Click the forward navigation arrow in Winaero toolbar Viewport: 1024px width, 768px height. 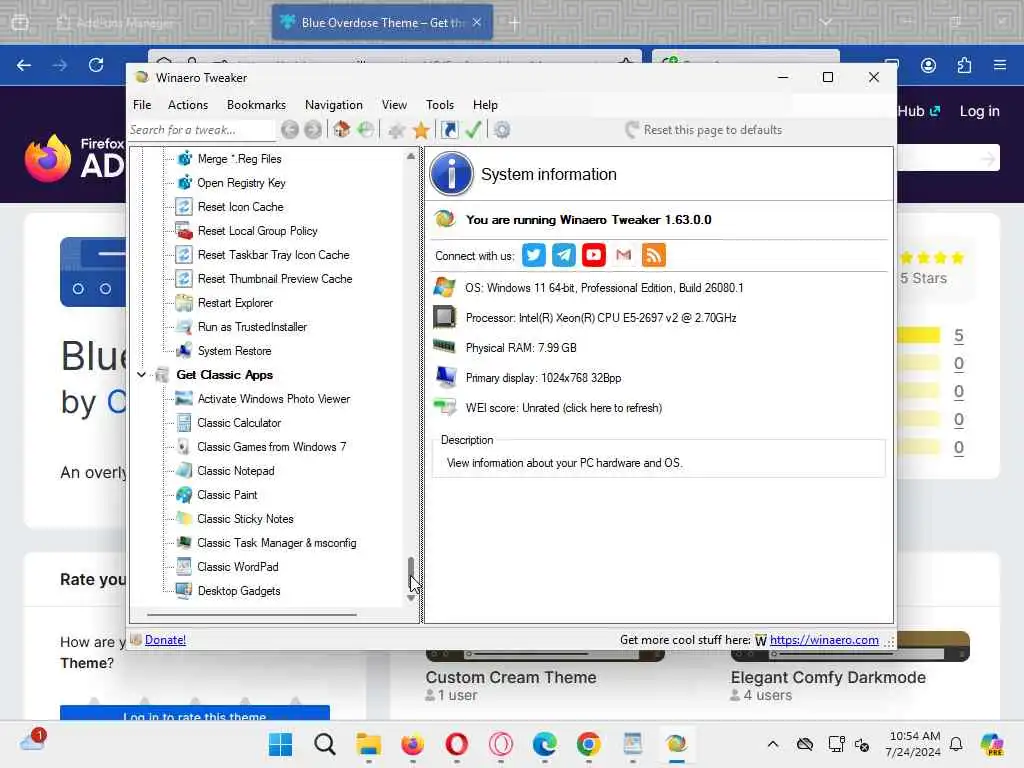click(313, 130)
